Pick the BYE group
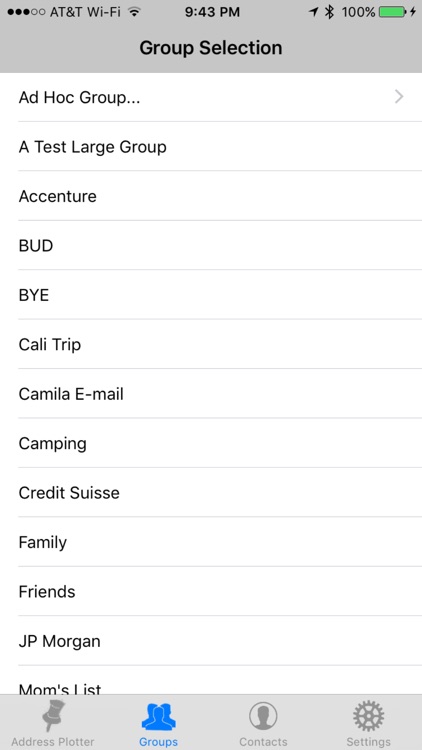 (x=211, y=295)
